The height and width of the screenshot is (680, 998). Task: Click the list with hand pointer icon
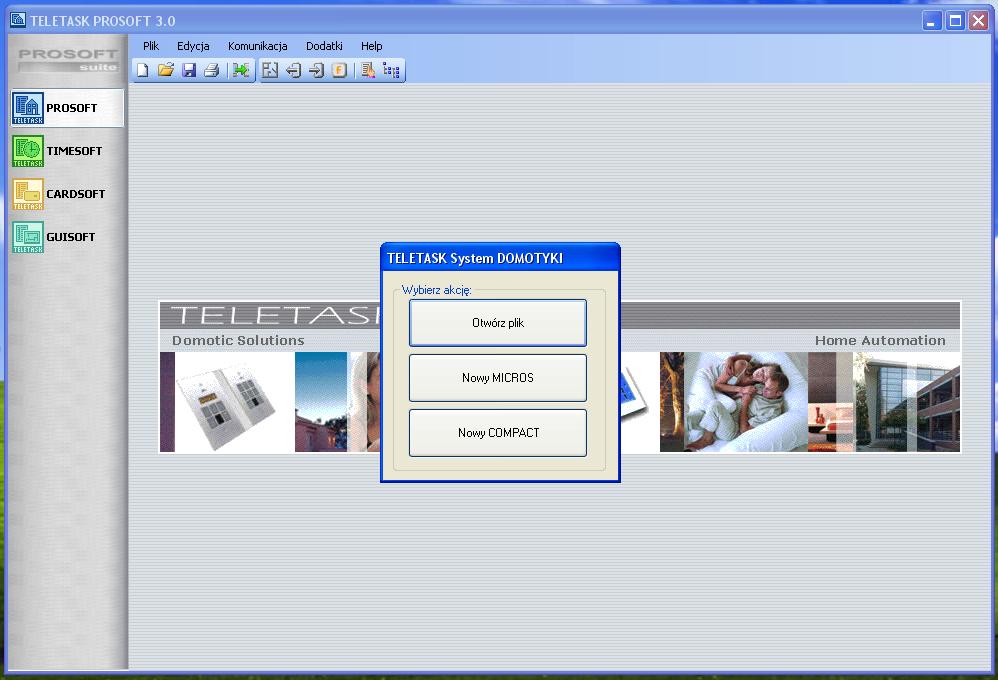(368, 70)
